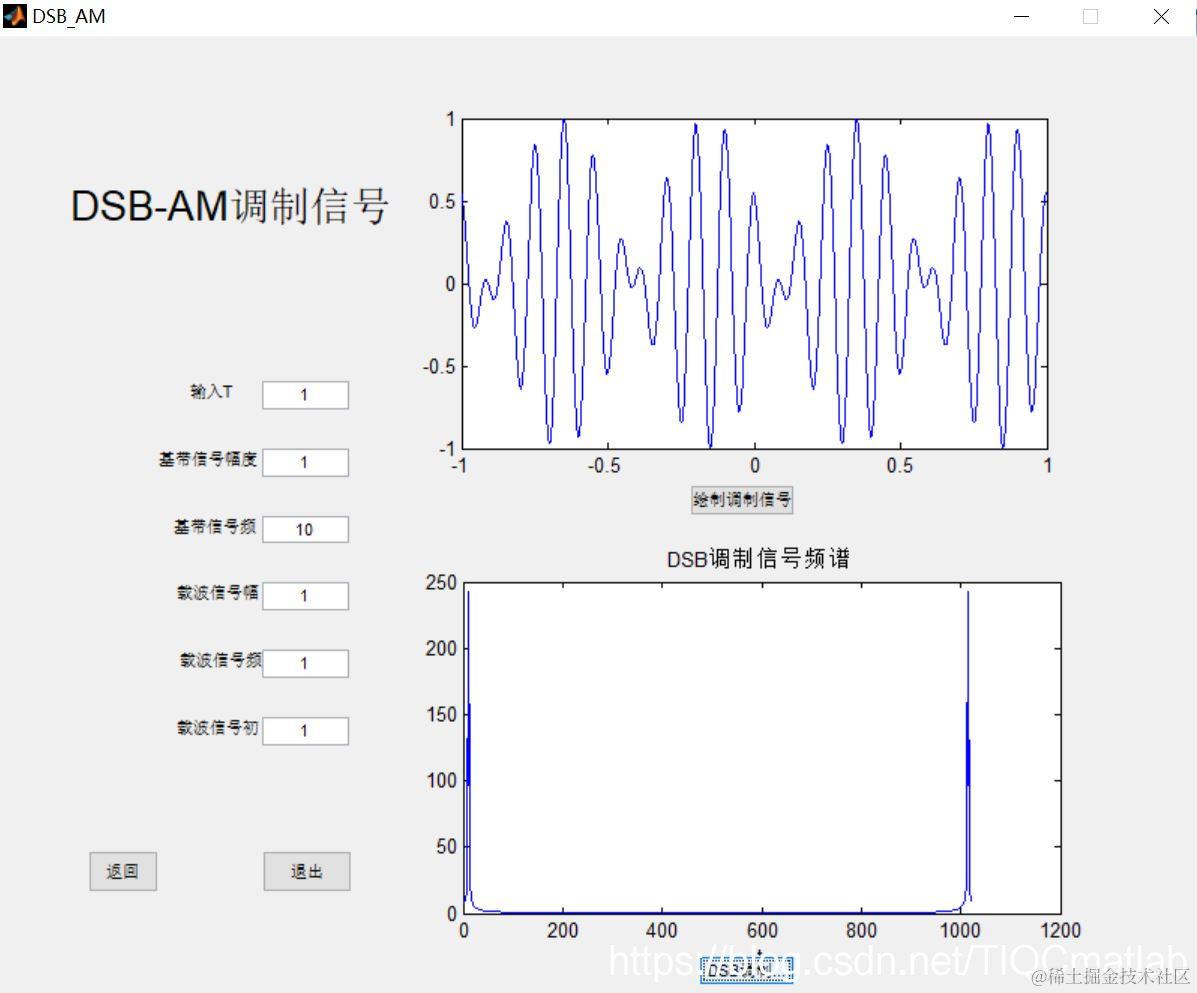Viewport: 1197px width, 993px height.
Task: Click the 载波信号频 label
Action: (221, 659)
